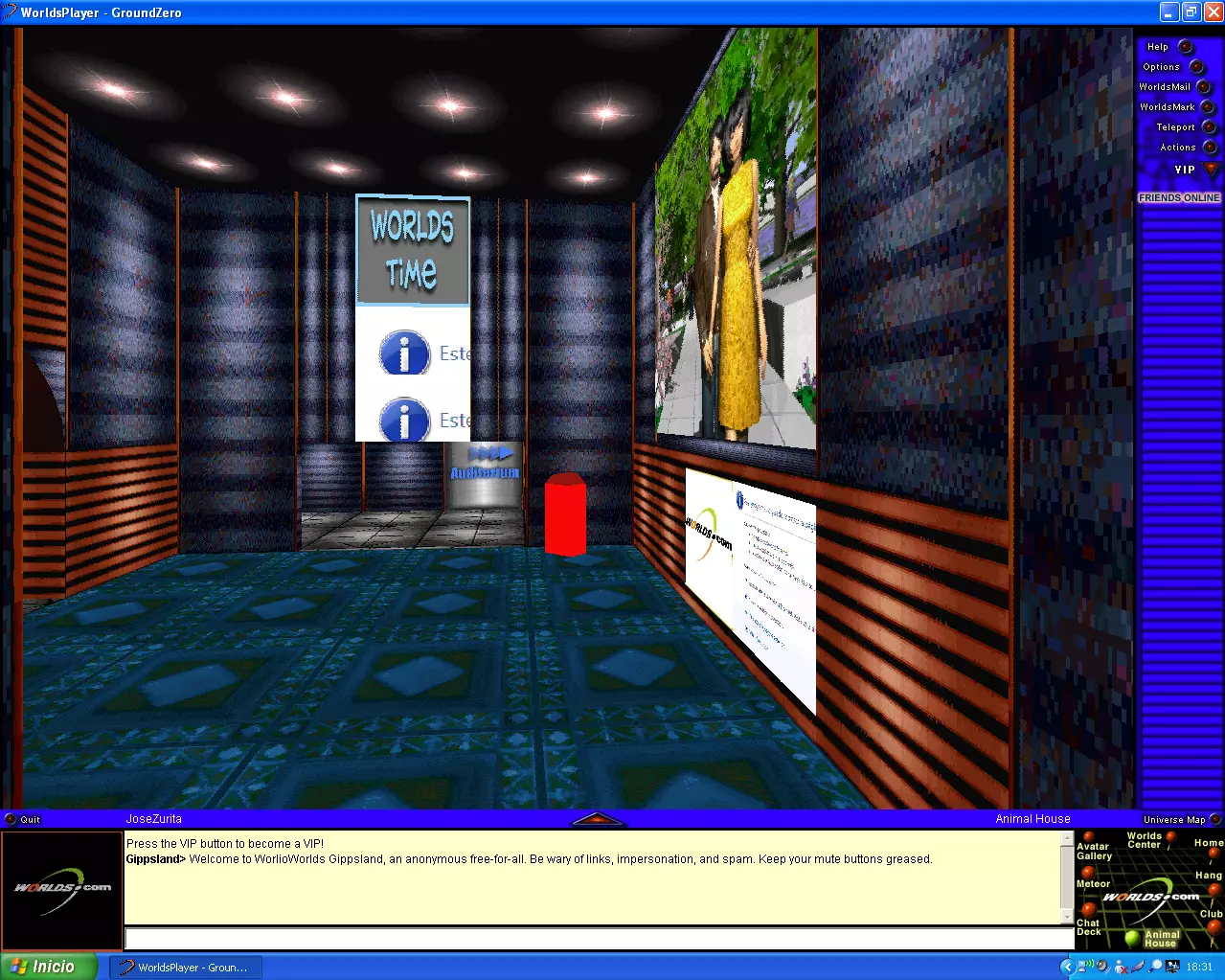Open the Actions menu
Viewport: 1225px width, 980px height.
(x=1210, y=147)
